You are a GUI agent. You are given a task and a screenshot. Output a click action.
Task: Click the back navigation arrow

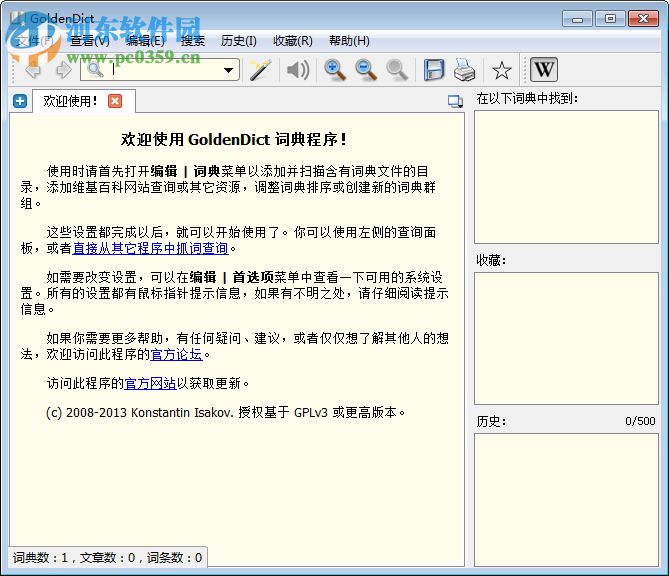[x=33, y=70]
